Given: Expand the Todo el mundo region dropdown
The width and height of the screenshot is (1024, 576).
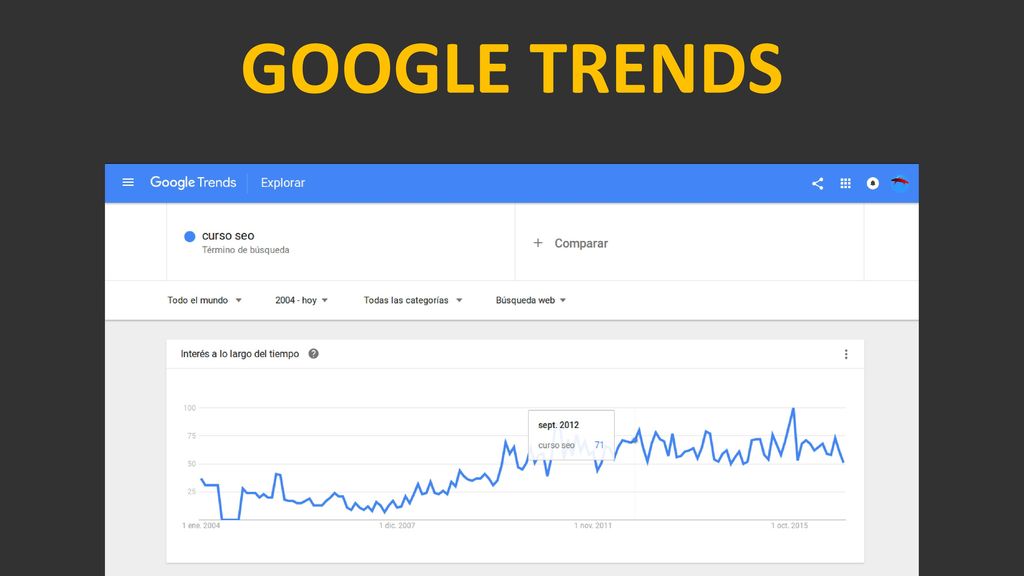Looking at the screenshot, I should tap(204, 300).
